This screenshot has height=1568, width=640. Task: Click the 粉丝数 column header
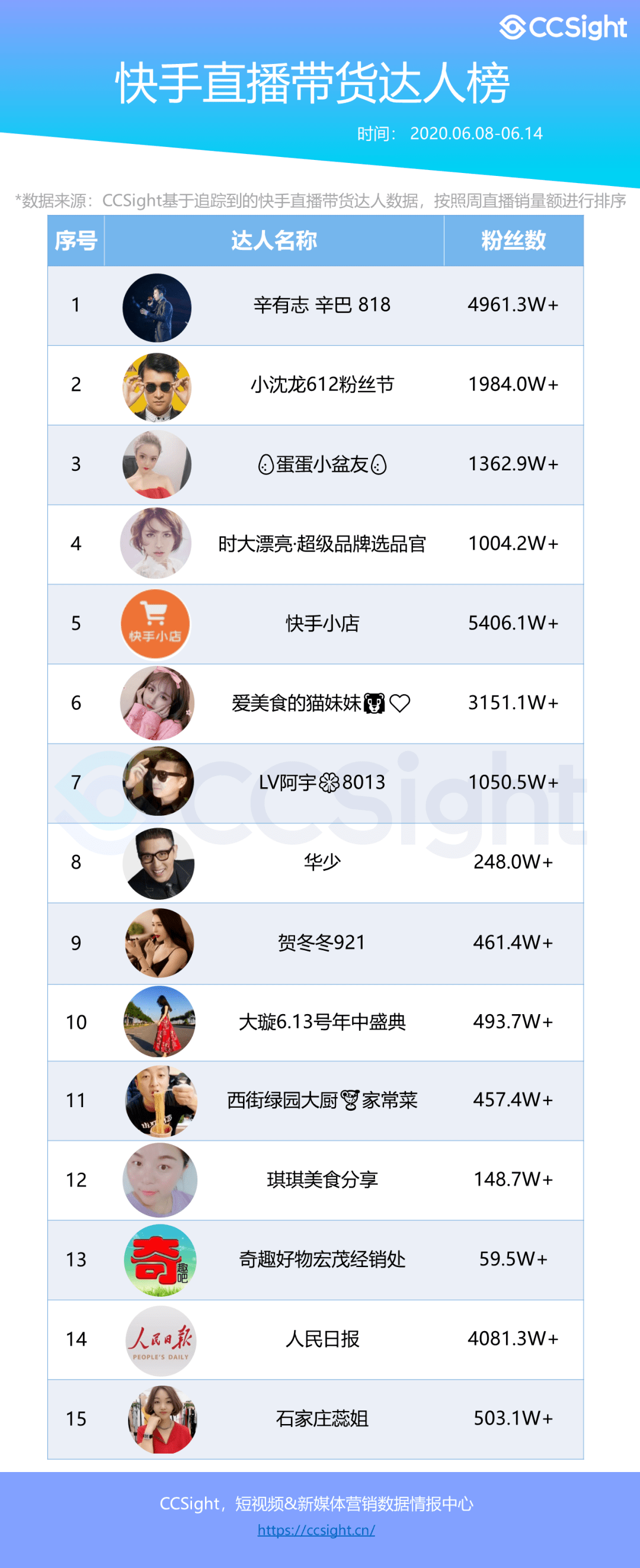coord(513,241)
